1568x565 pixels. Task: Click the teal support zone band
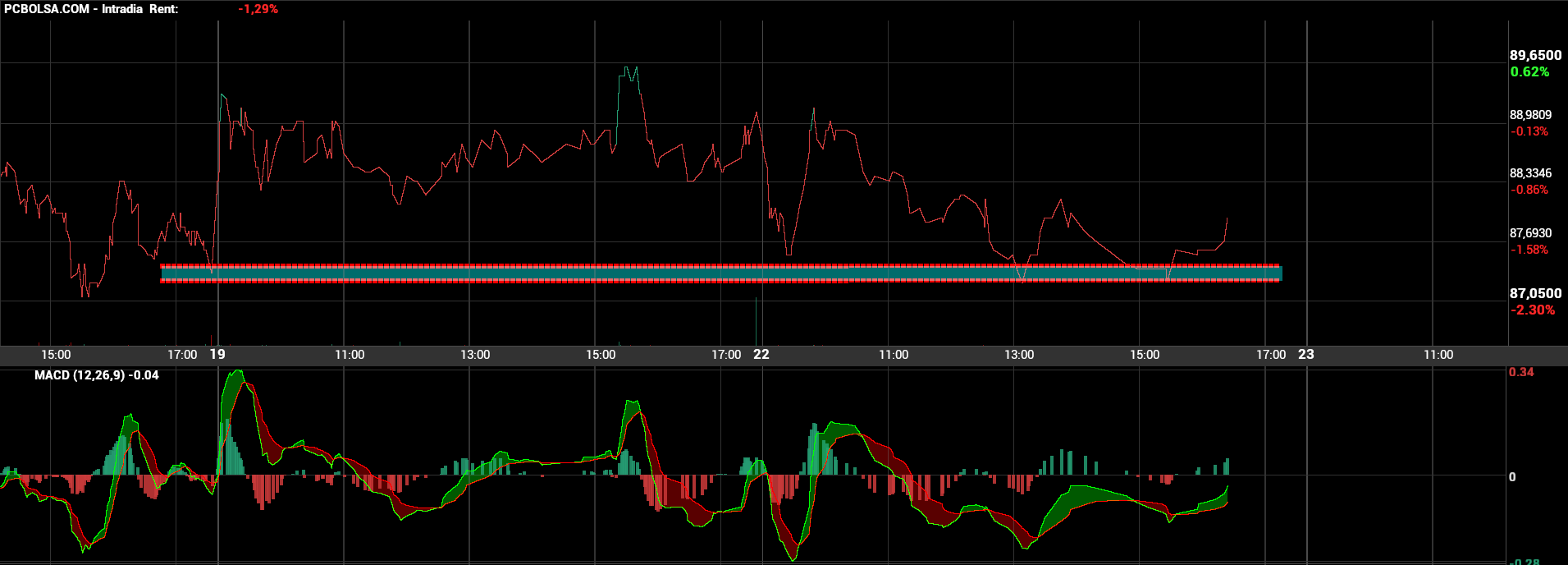(x=720, y=273)
